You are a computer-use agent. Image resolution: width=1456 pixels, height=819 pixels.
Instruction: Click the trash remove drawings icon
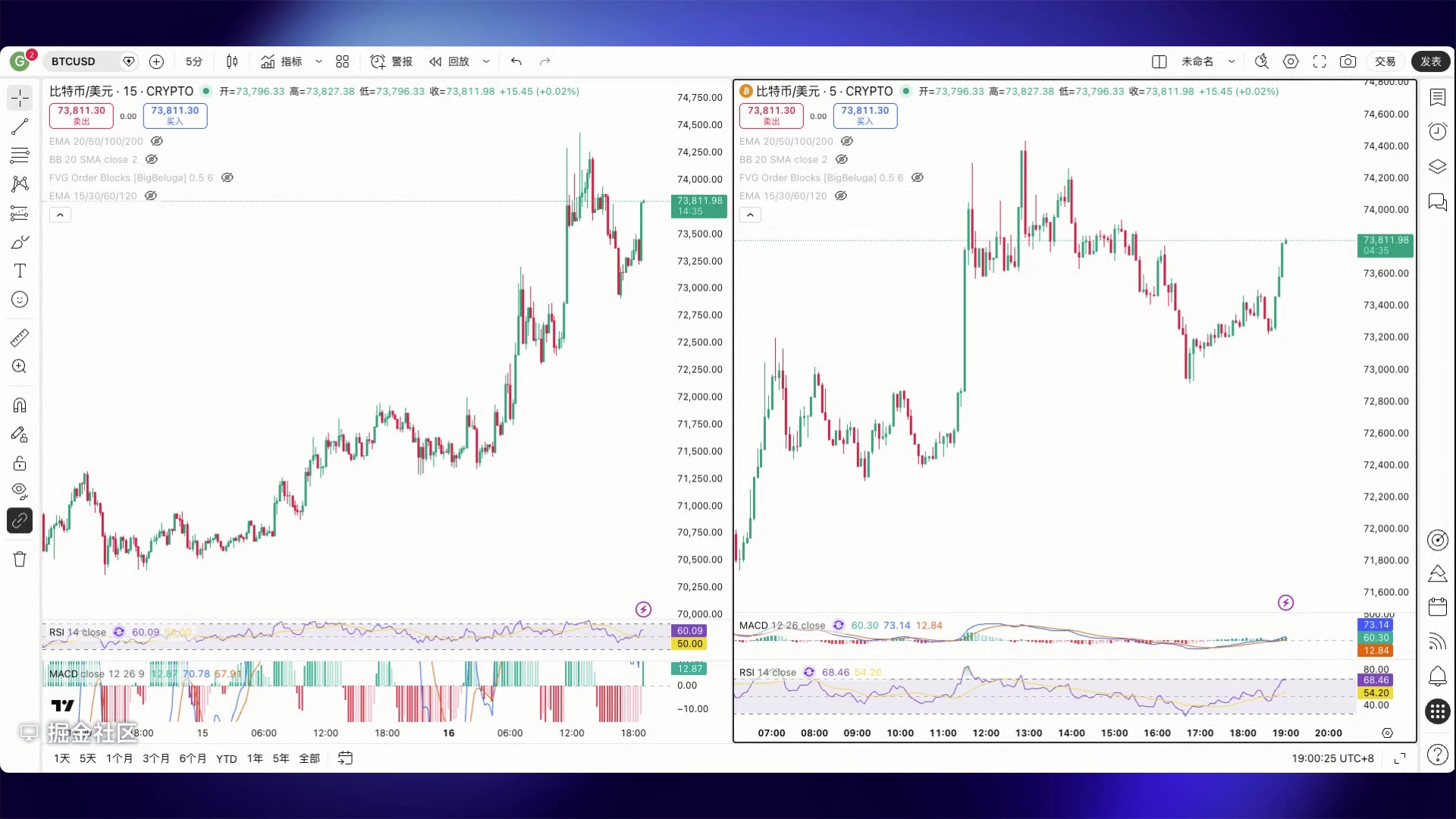point(20,560)
